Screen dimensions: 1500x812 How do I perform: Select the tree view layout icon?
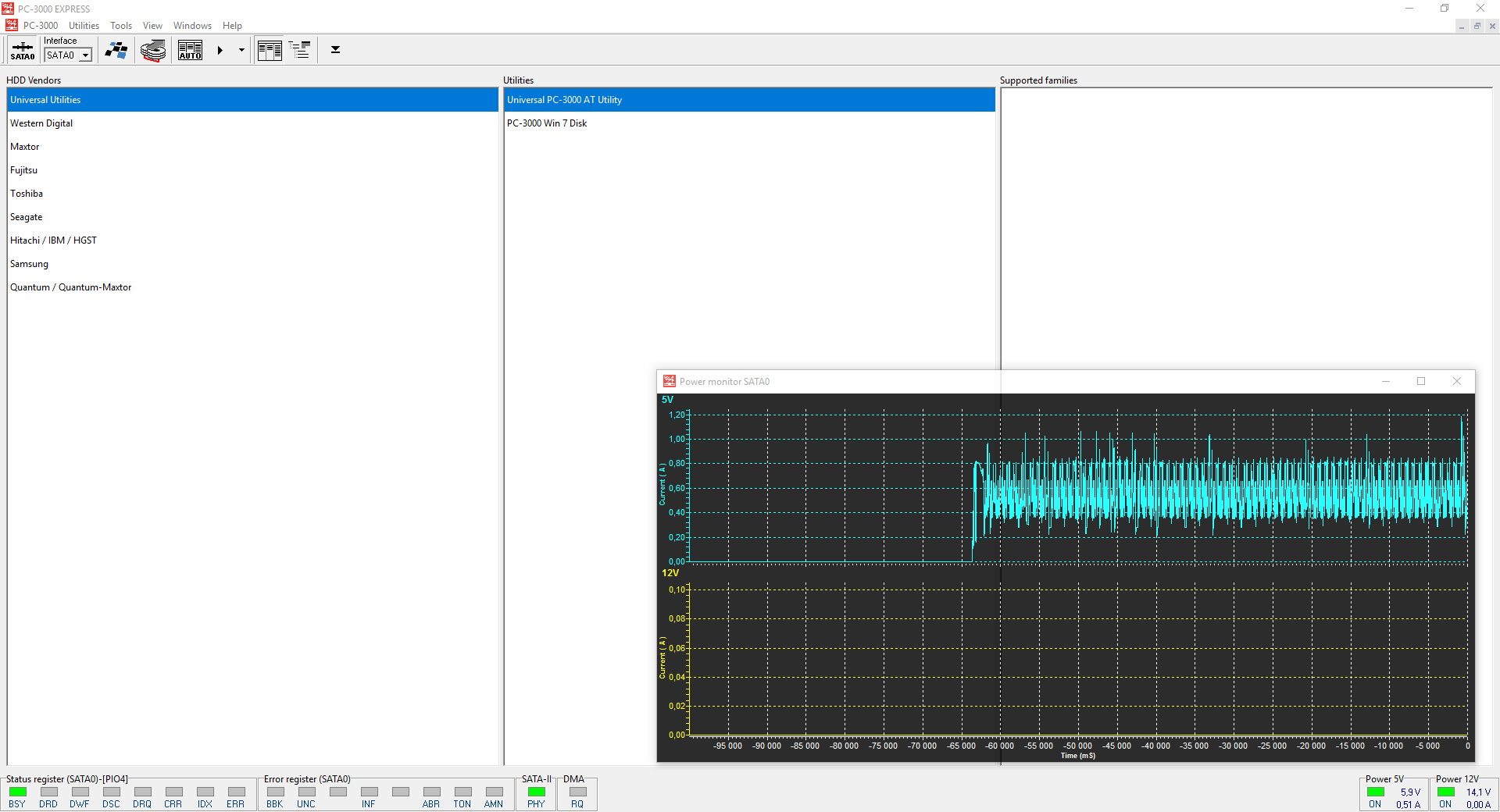[299, 51]
